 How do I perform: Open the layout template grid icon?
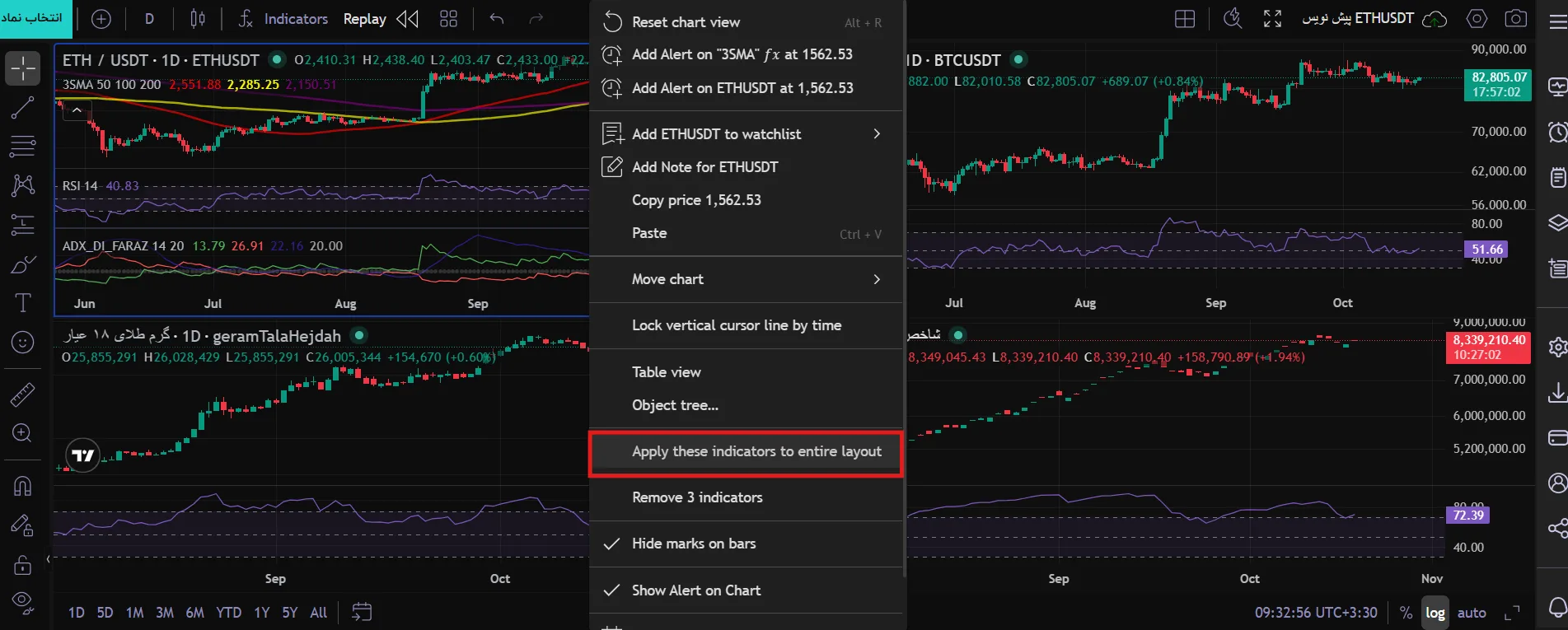click(x=448, y=19)
